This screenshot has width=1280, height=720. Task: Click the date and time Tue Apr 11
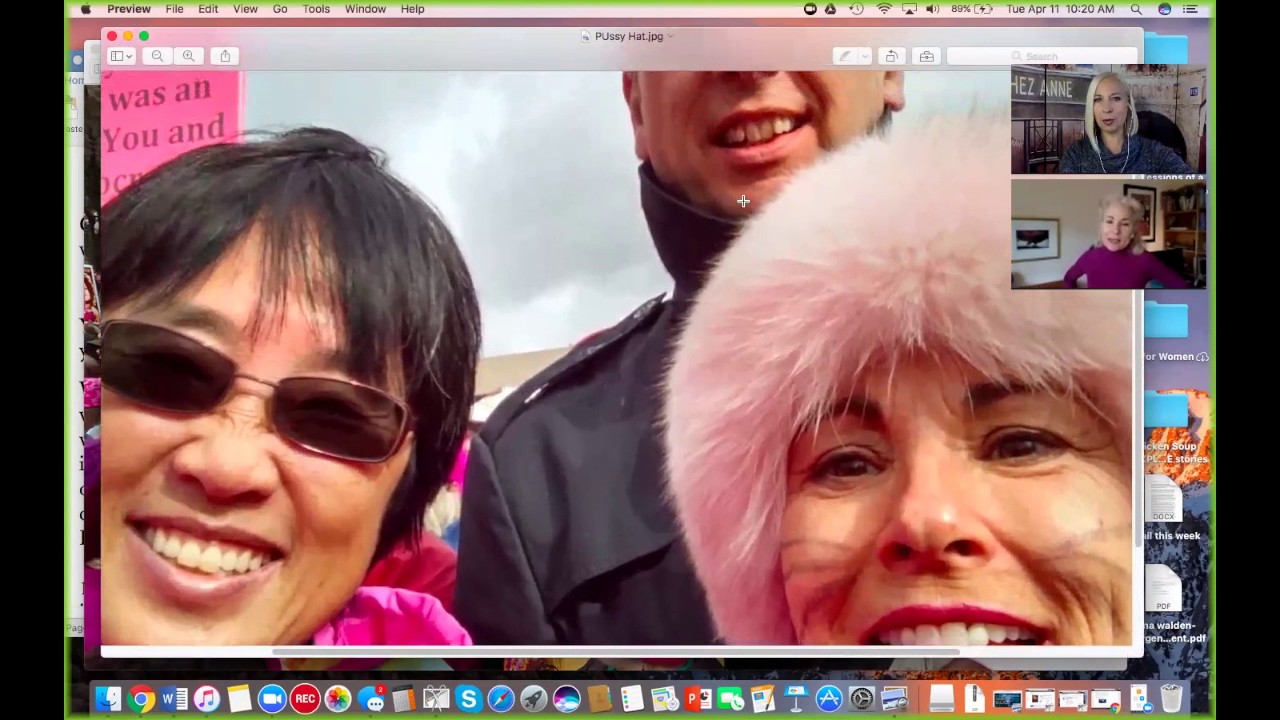1060,9
